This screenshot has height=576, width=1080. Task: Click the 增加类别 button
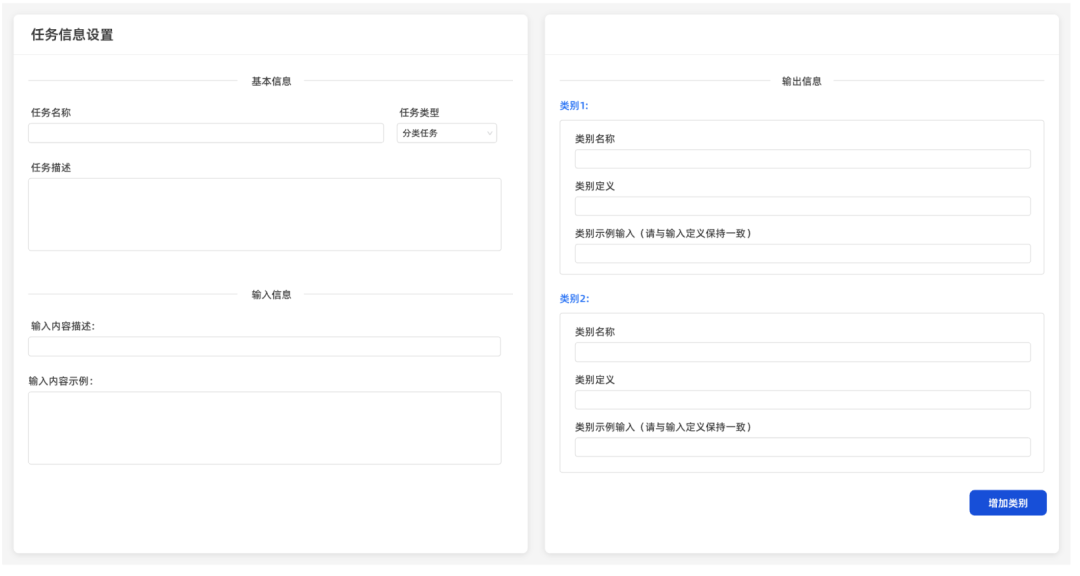(1007, 502)
